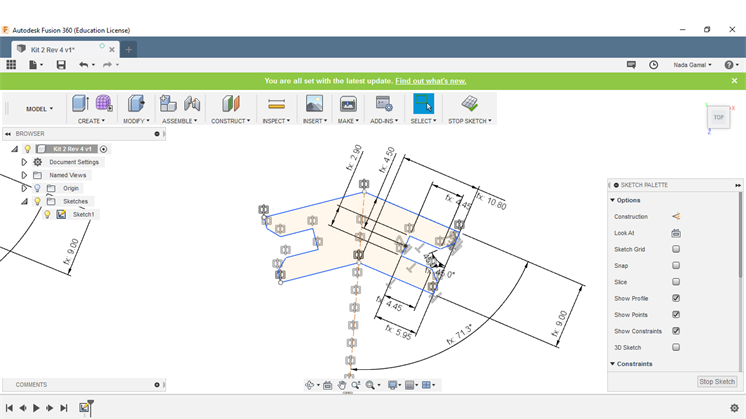Image resolution: width=746 pixels, height=419 pixels.
Task: Select the Pan hand tool
Action: coord(342,385)
